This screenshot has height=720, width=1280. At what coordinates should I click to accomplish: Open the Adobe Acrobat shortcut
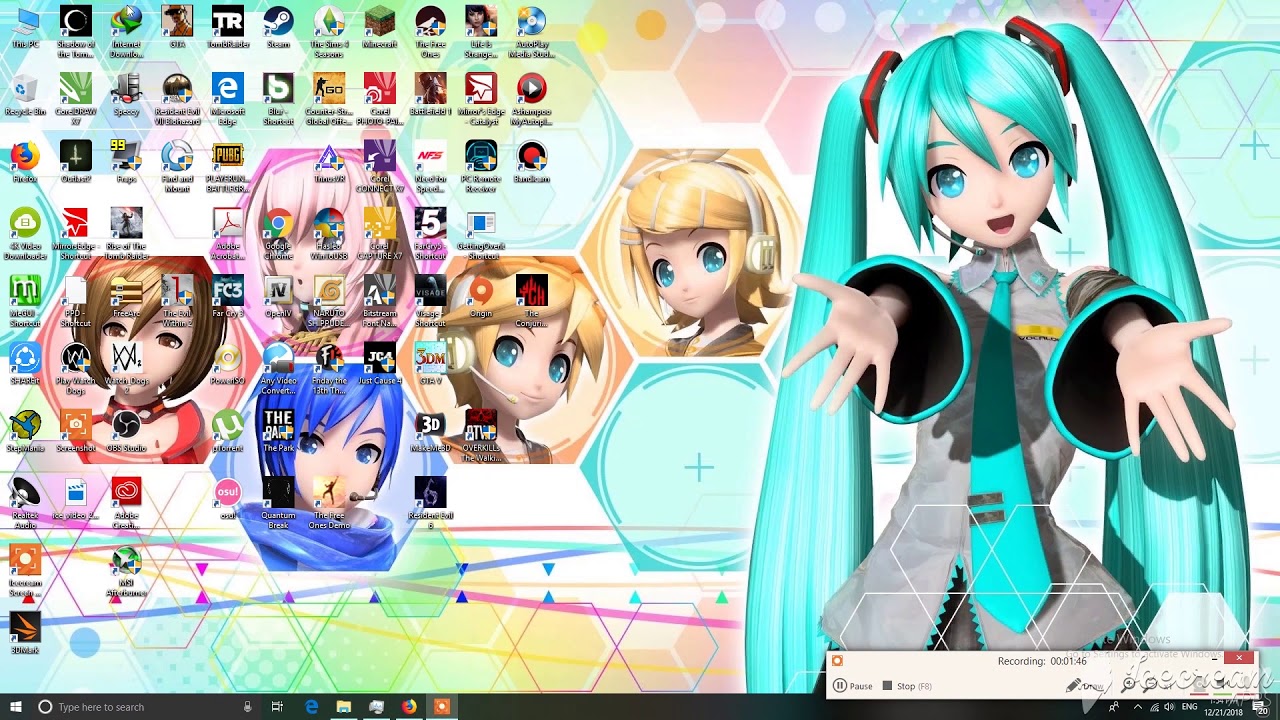(x=227, y=233)
